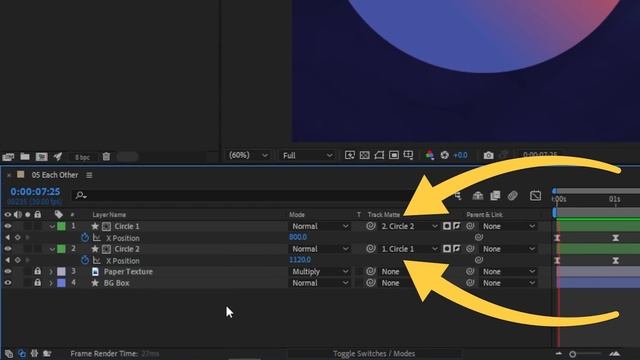Image resolution: width=640 pixels, height=360 pixels.
Task: Expand or collapse Layer Switches pane icon
Action: click(9, 354)
